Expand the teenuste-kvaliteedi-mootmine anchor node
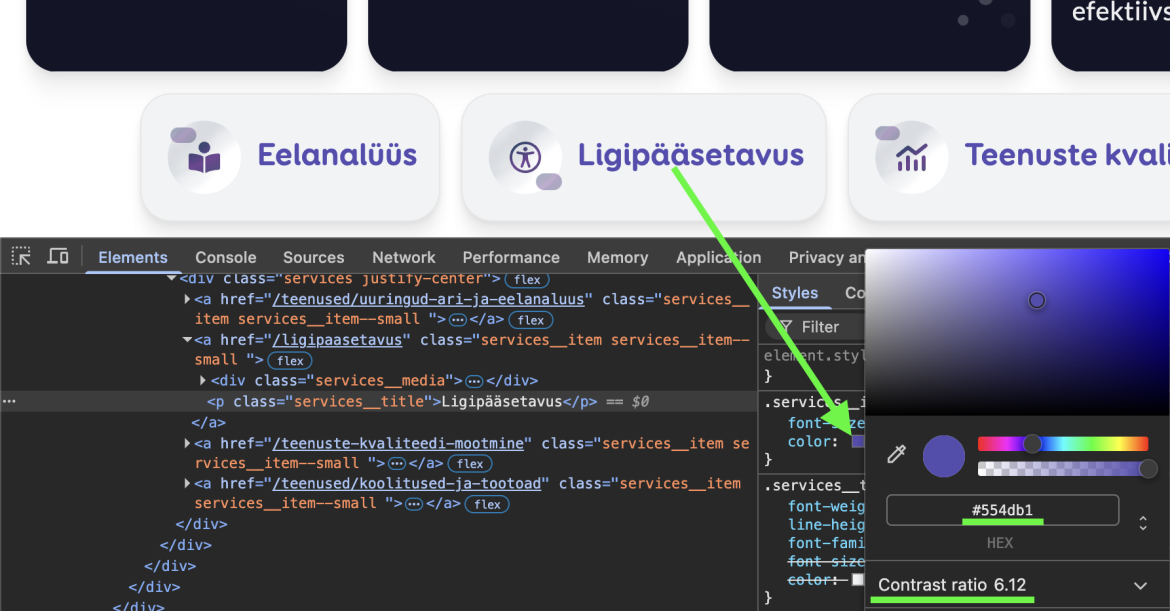This screenshot has height=611, width=1170. pos(187,443)
